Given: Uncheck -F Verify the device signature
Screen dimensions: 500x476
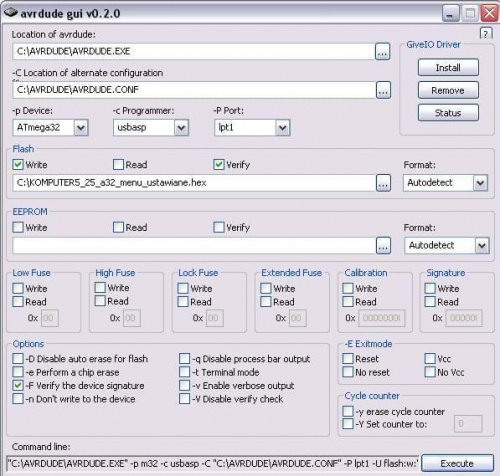Looking at the screenshot, I should tap(18, 385).
